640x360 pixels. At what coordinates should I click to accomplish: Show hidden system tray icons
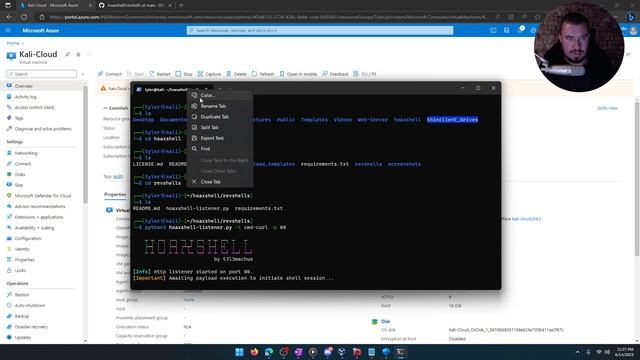click(x=578, y=352)
